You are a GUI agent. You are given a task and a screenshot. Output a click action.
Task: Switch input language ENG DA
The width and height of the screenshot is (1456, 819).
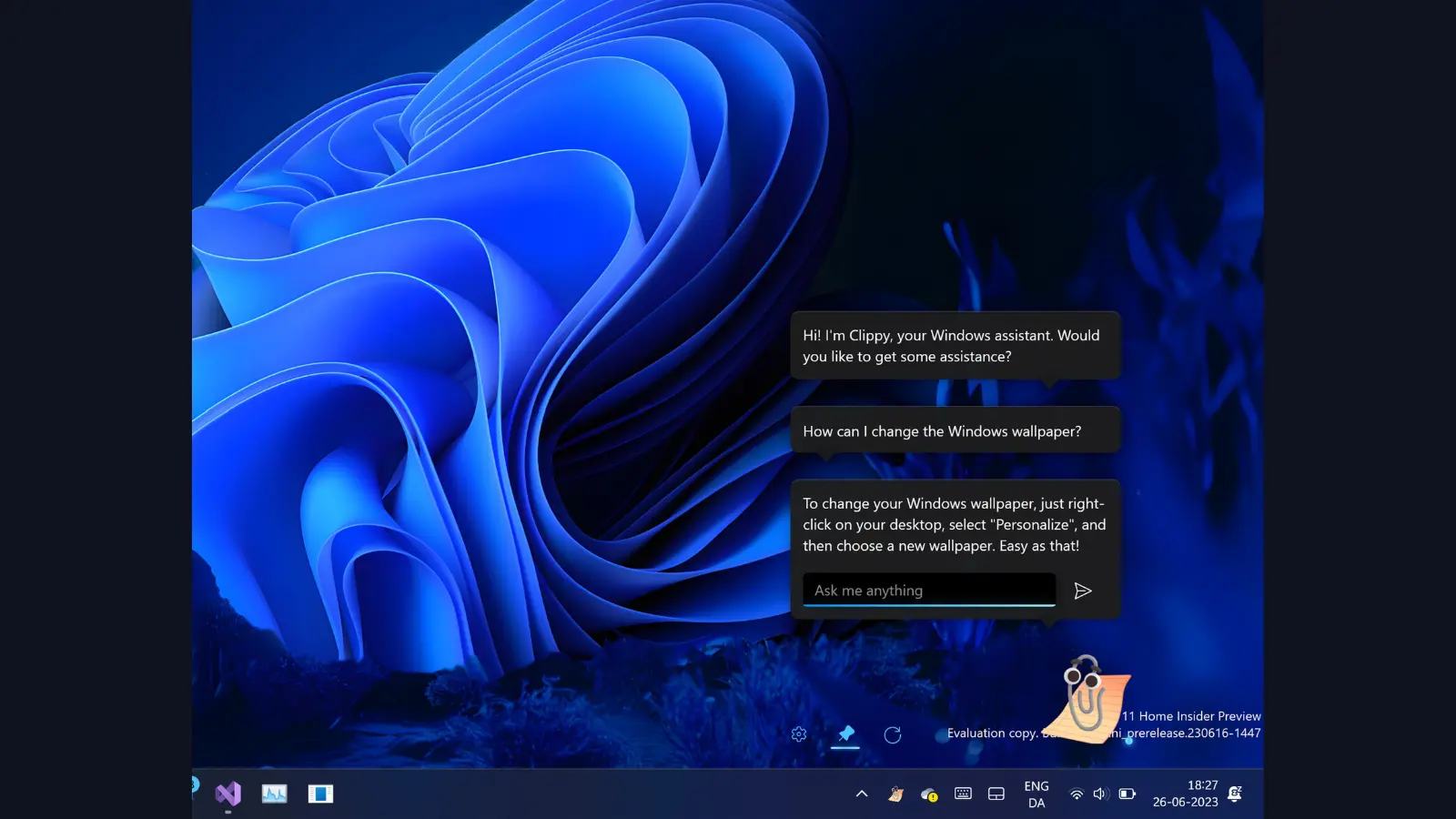1036,794
